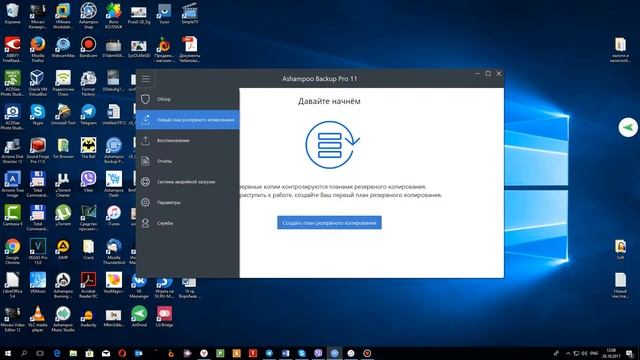This screenshot has width=640, height=360.
Task: Minimize the Ashampoo Backup Pro window
Action: click(x=478, y=74)
